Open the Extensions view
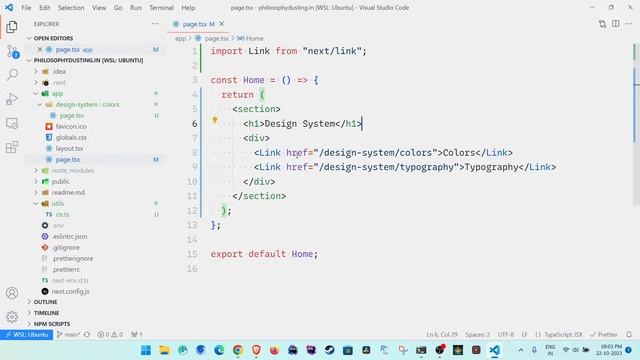Image resolution: width=640 pixels, height=360 pixels. [x=12, y=147]
